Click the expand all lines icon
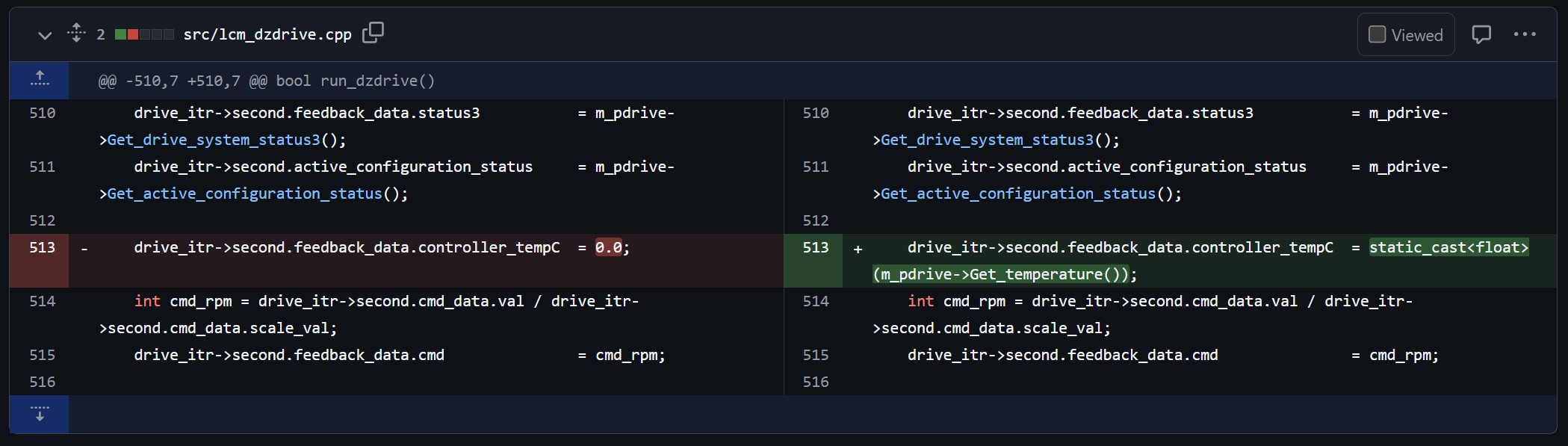The width and height of the screenshot is (1568, 446). tap(76, 34)
